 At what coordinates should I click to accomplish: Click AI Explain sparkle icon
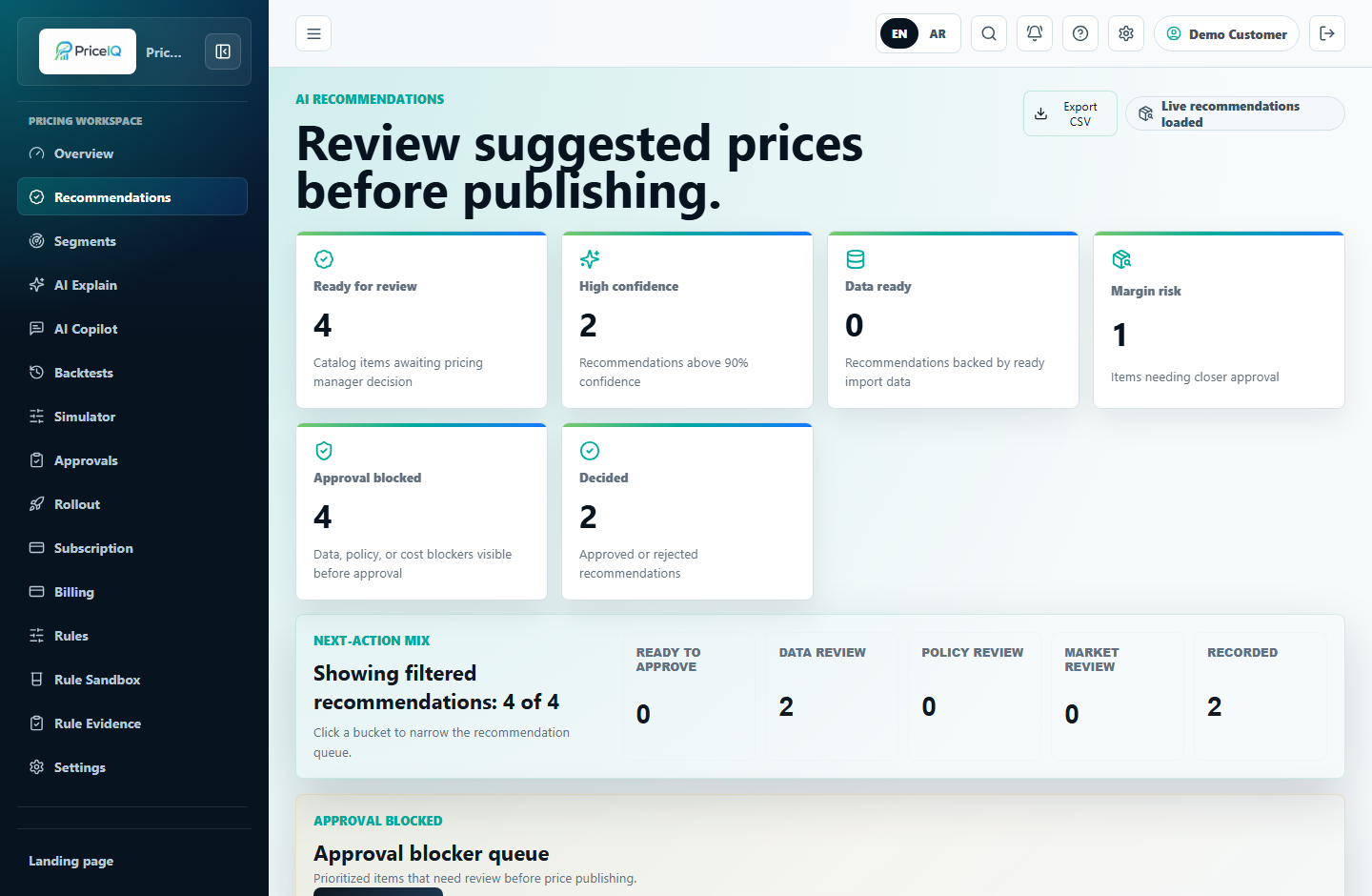pyautogui.click(x=37, y=285)
